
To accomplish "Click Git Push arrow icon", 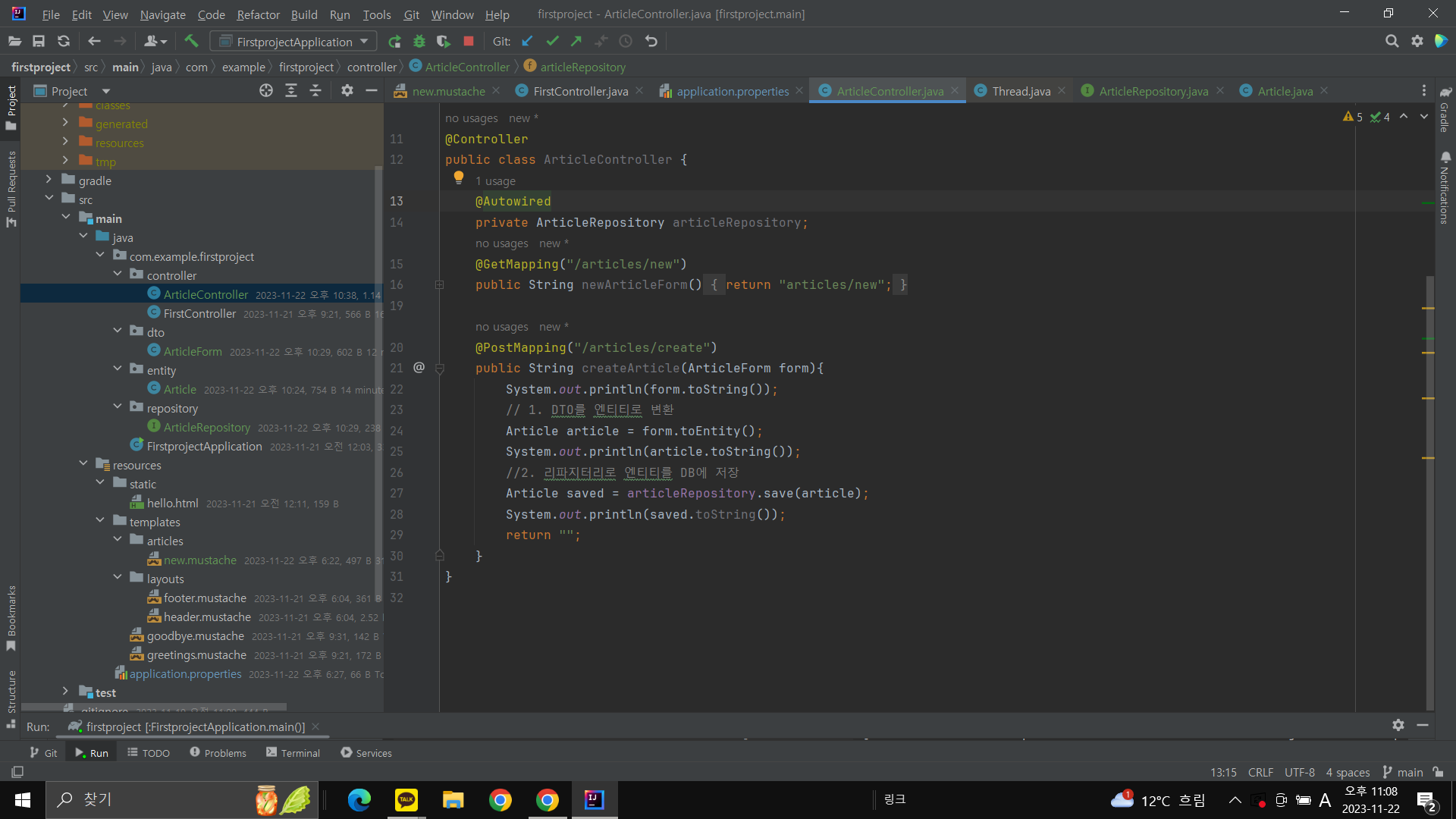I will (576, 42).
